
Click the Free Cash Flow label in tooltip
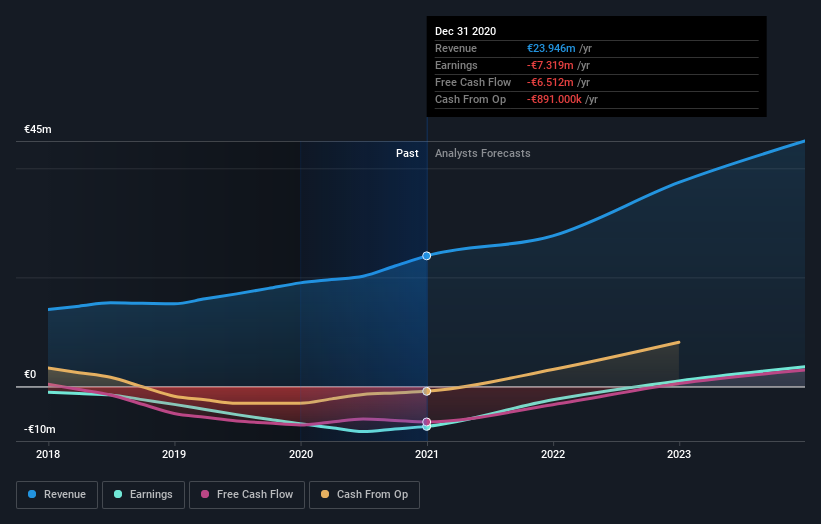click(473, 82)
